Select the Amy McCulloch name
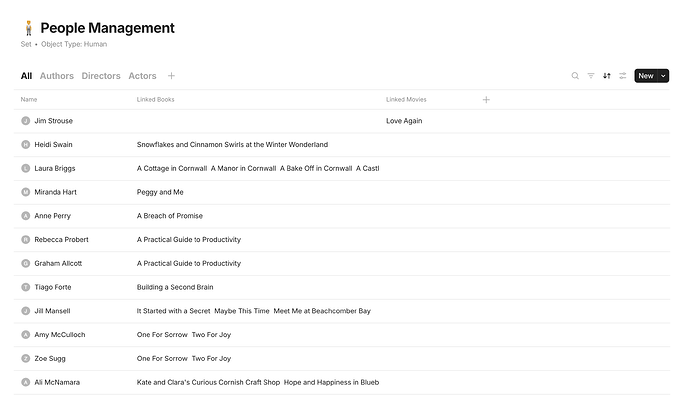The width and height of the screenshot is (690, 396). coord(60,334)
